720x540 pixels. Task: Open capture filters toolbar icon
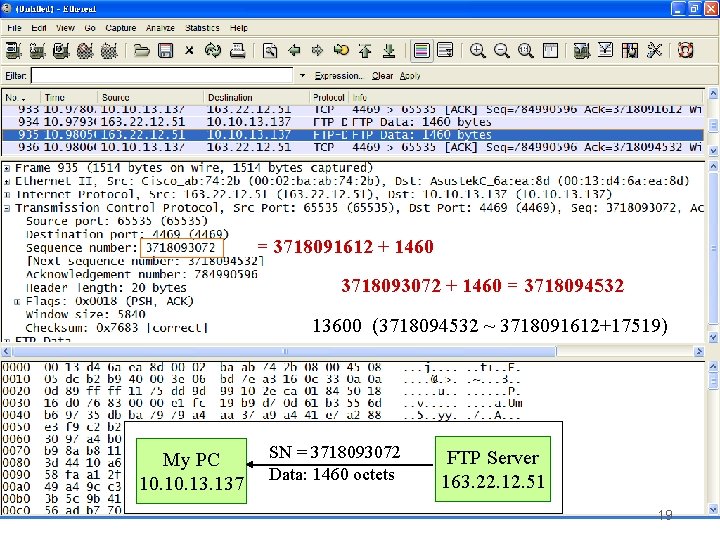pyautogui.click(x=582, y=50)
